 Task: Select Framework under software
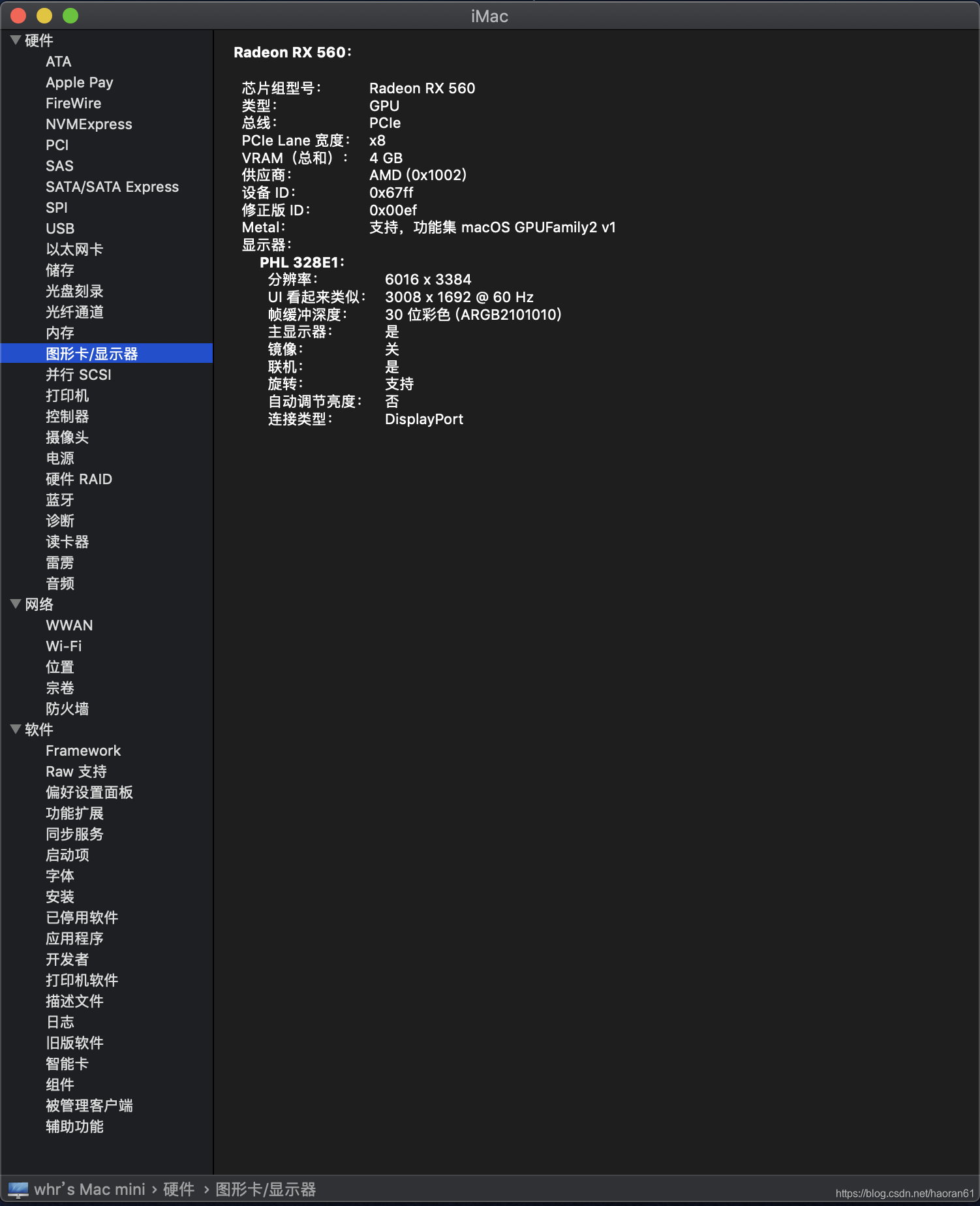(x=84, y=750)
